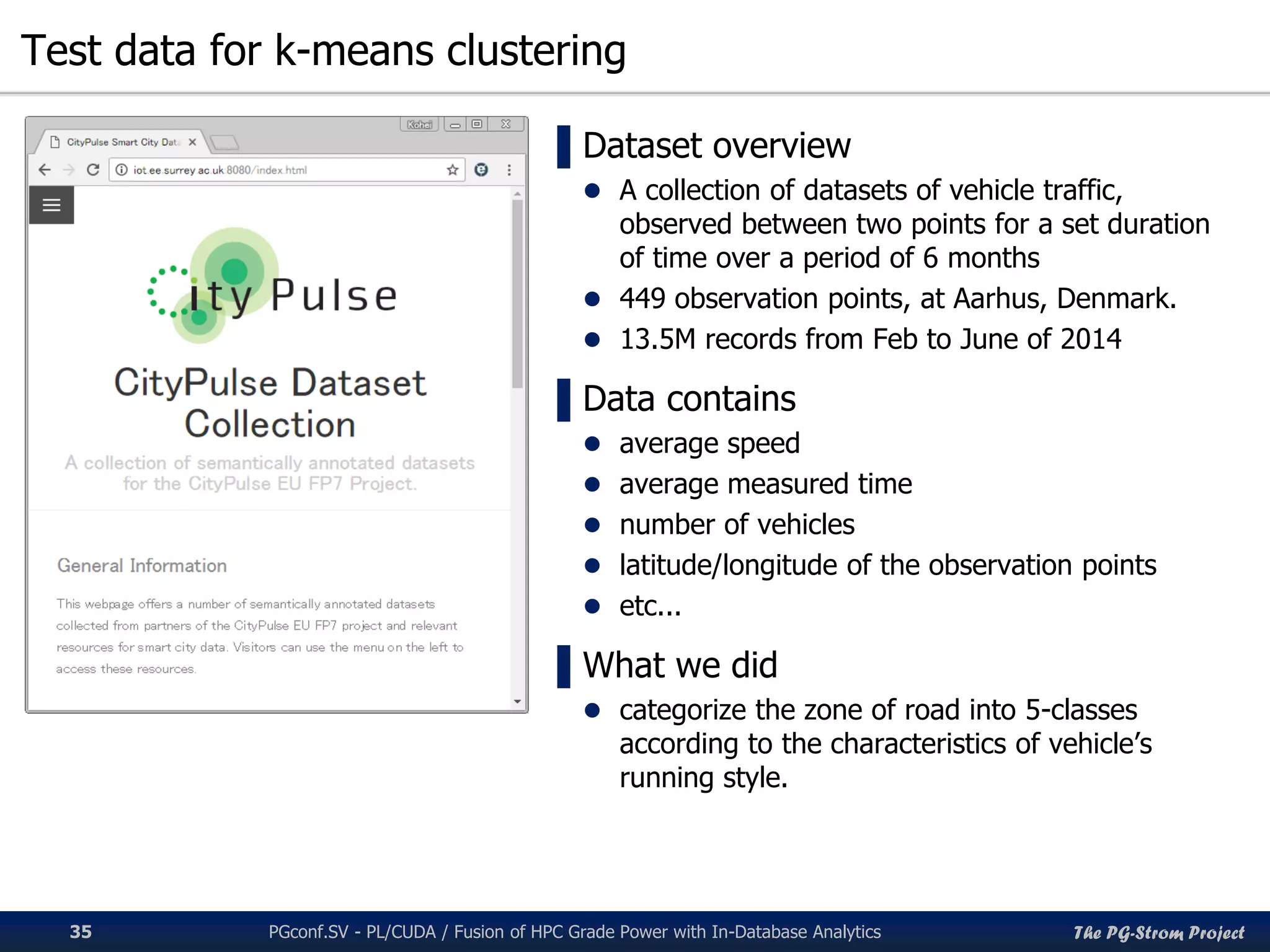1270x952 pixels.
Task: Click the PGconf.SV footer caption
Action: pyautogui.click(x=574, y=932)
